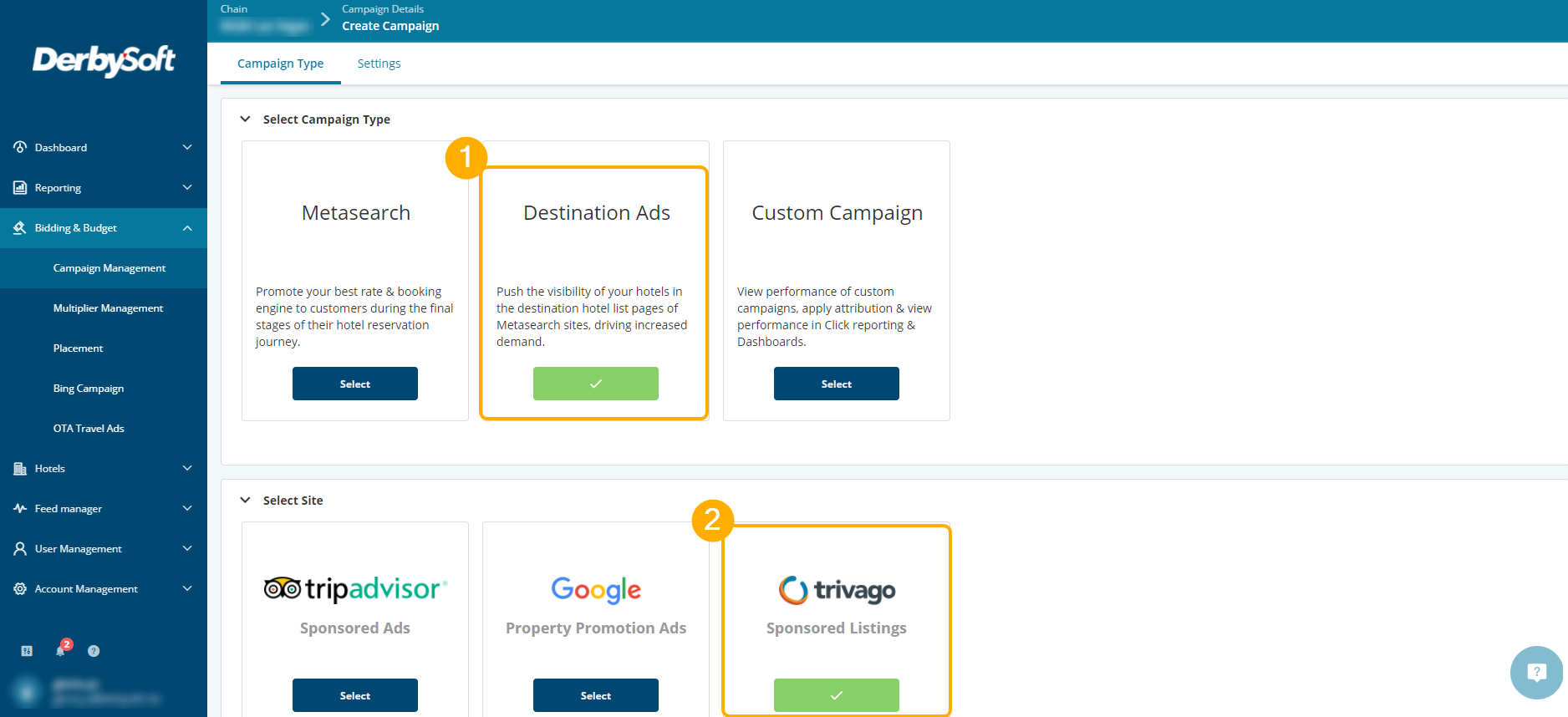
Task: Switch to the Campaign Type tab
Action: click(280, 64)
